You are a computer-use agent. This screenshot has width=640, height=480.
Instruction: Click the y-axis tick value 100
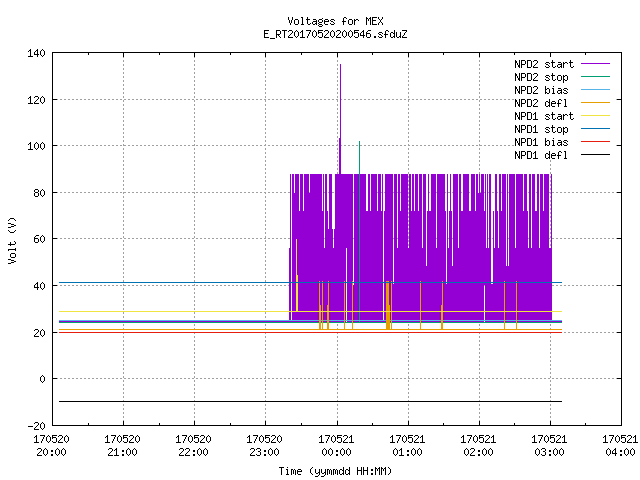point(36,146)
